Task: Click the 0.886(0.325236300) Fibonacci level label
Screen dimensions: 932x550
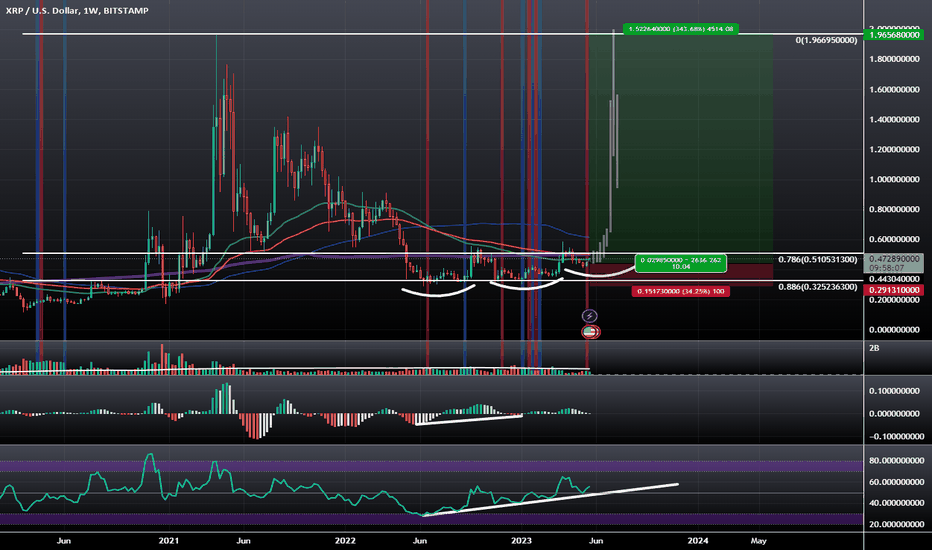Action: (x=817, y=287)
